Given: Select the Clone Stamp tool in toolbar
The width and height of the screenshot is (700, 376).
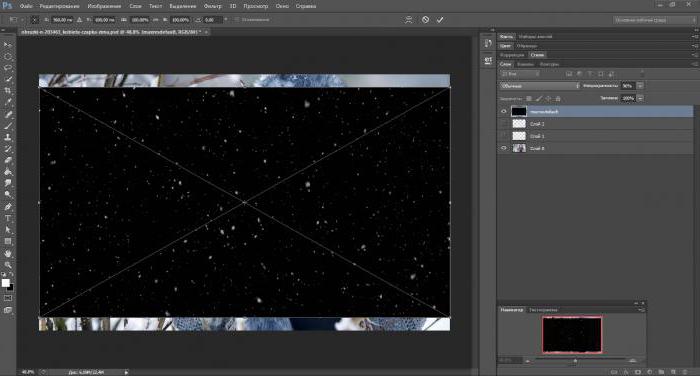Looking at the screenshot, I should click(x=8, y=138).
